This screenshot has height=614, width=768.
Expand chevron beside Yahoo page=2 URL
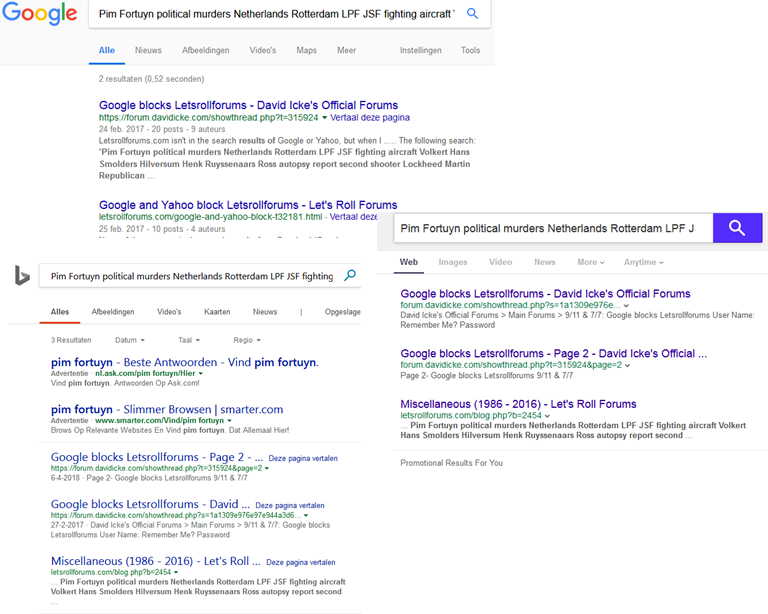click(x=627, y=365)
